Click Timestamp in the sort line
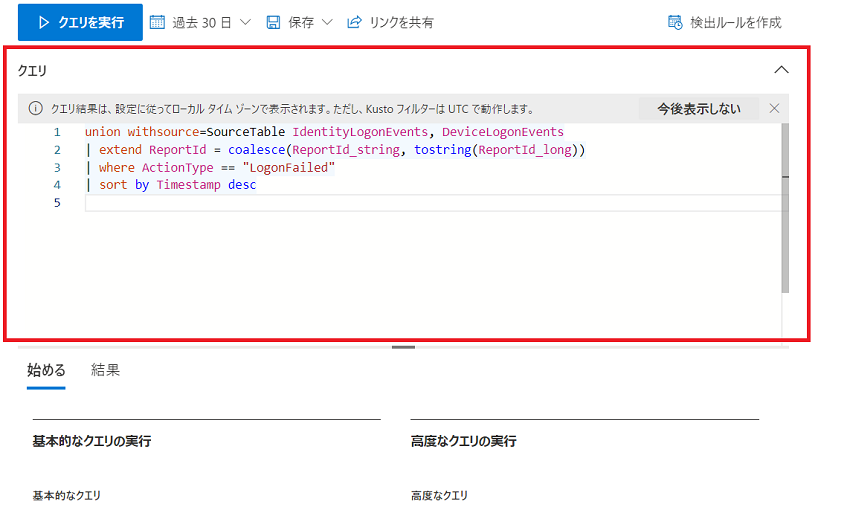850x510 pixels. [189, 185]
